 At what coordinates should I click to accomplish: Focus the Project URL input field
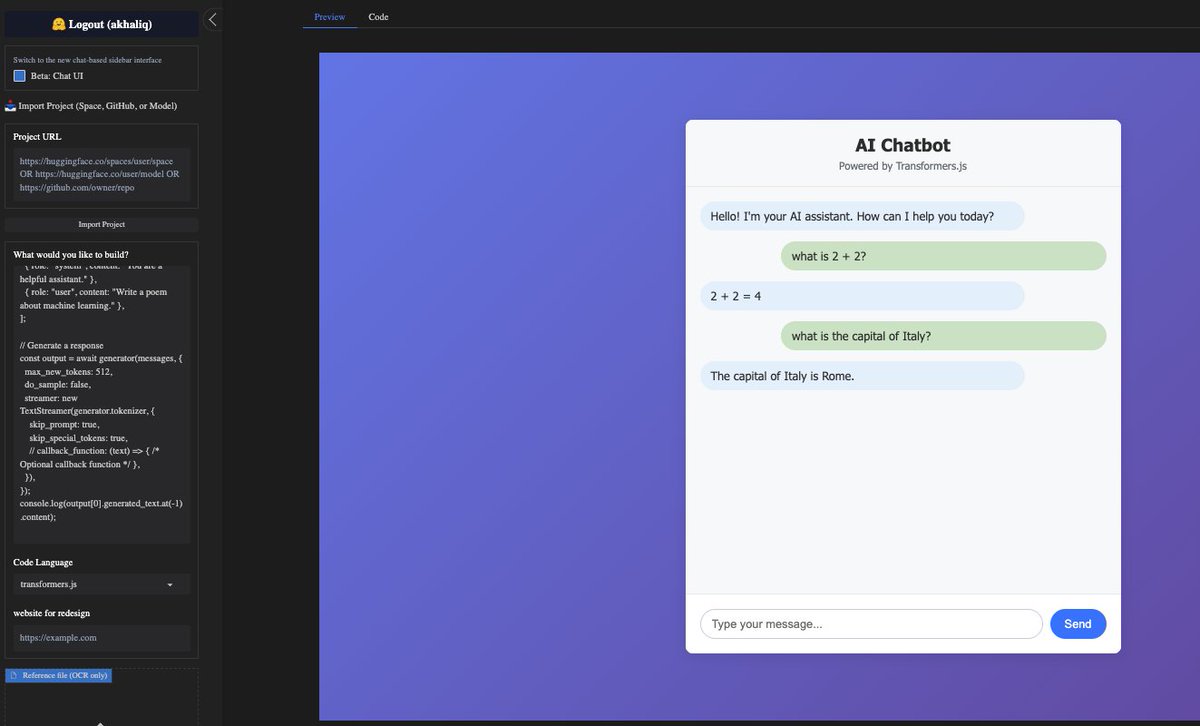click(x=101, y=174)
